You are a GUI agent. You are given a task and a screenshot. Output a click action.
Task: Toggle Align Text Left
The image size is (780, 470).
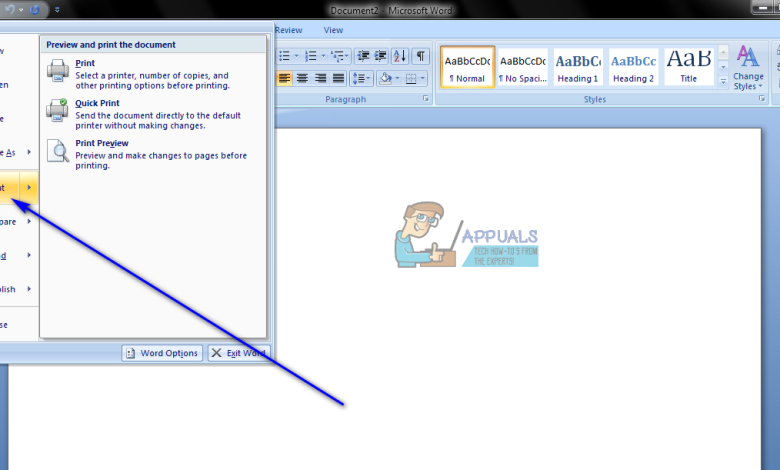tap(284, 78)
